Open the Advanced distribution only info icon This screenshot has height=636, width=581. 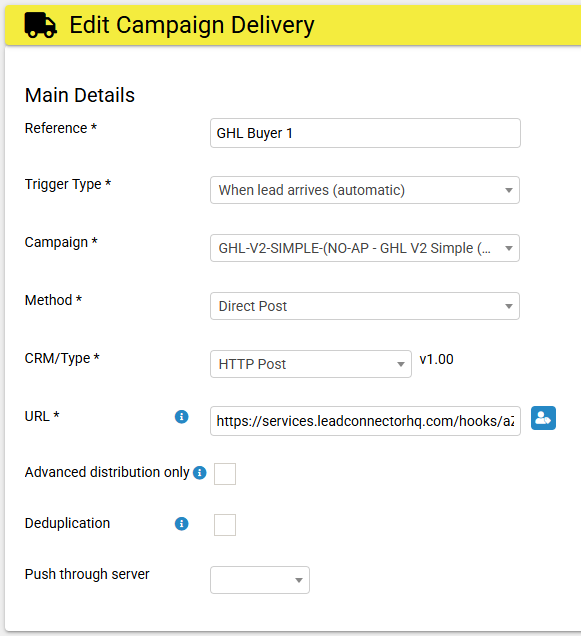(x=200, y=473)
